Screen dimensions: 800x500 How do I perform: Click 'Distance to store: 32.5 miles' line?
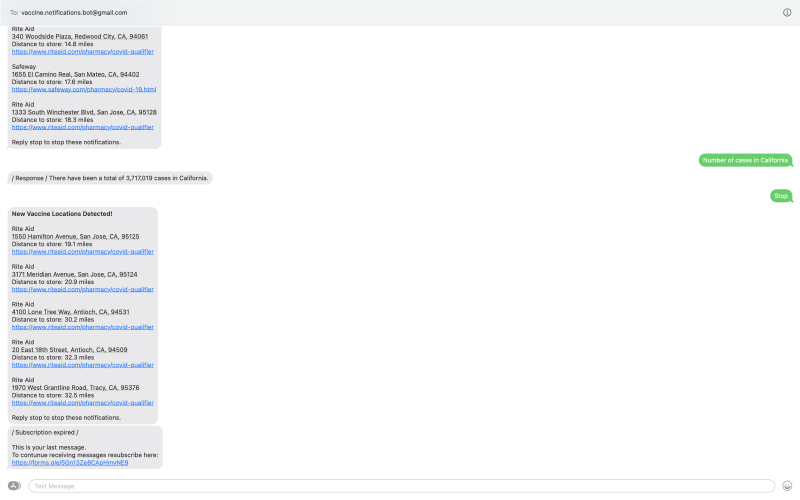(53, 395)
